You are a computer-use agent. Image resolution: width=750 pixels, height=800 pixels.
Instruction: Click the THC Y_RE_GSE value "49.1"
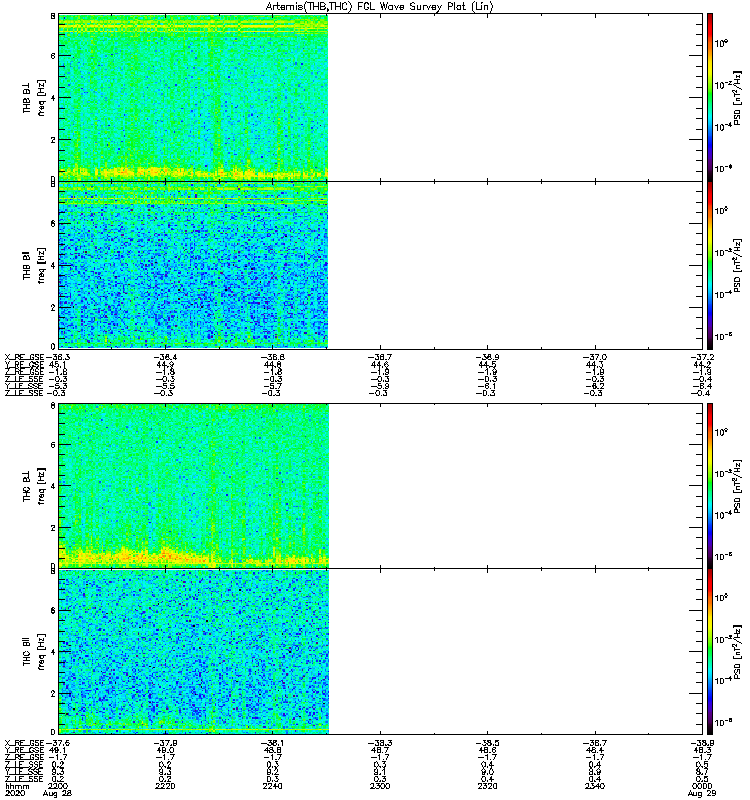pyautogui.click(x=58, y=751)
